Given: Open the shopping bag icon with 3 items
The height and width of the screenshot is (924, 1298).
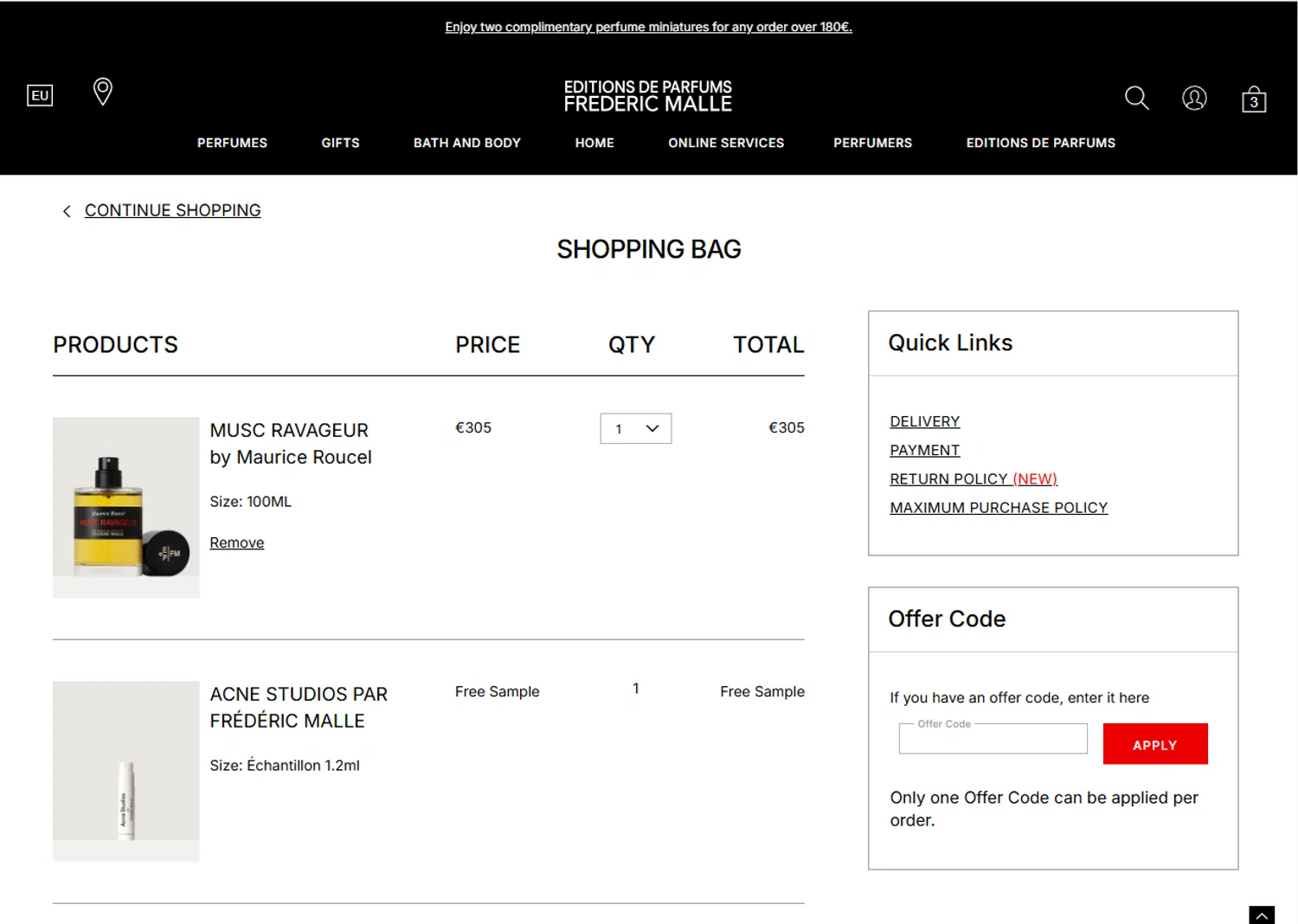Looking at the screenshot, I should pyautogui.click(x=1254, y=99).
